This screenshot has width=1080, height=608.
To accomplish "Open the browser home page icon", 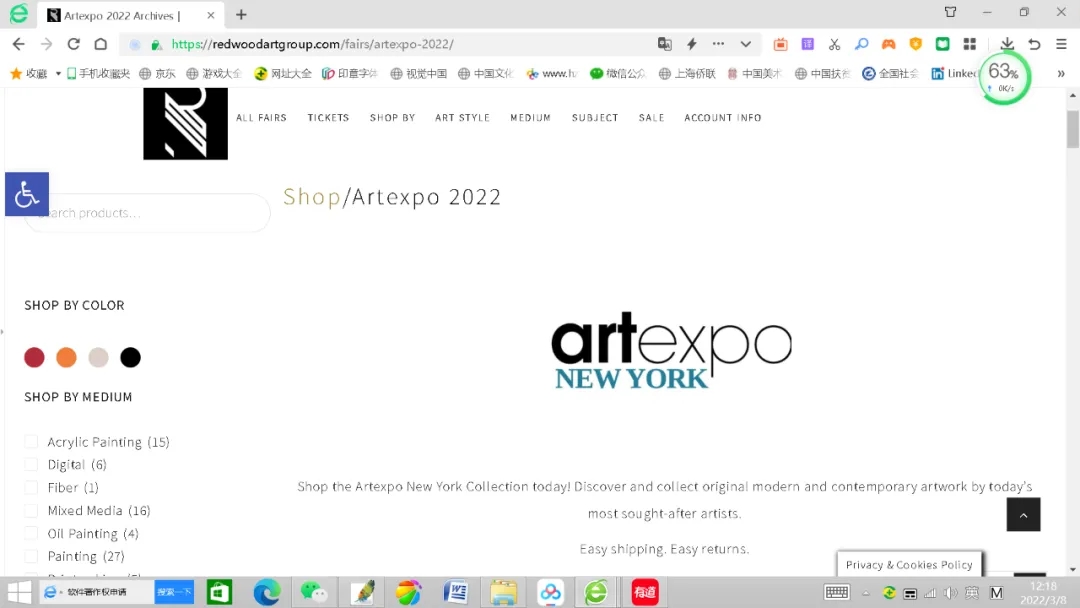I will point(101,44).
